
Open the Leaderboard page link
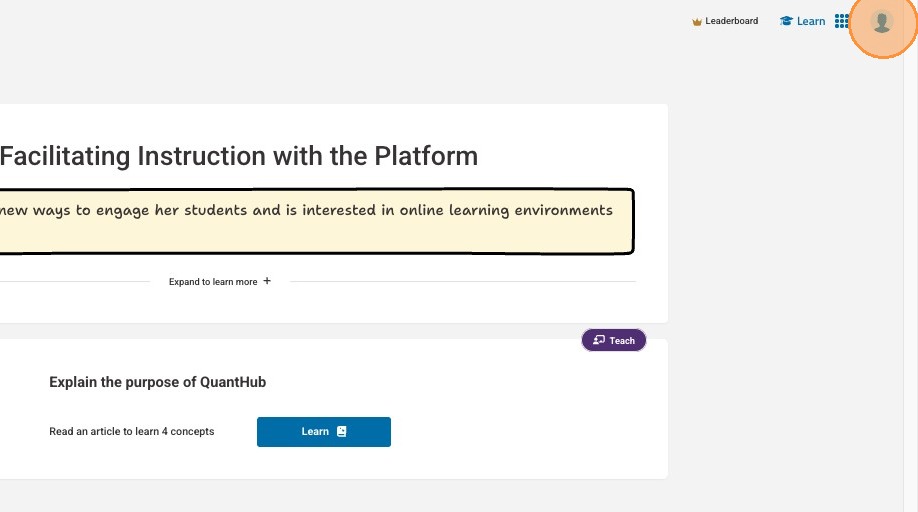[731, 21]
